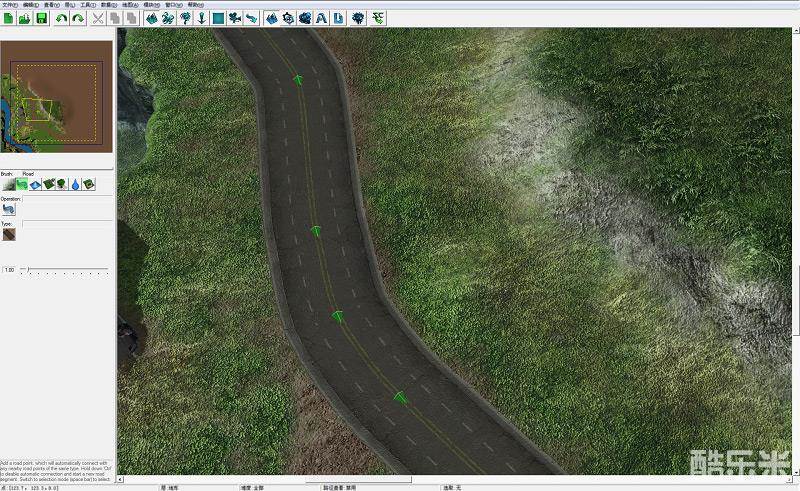The width and height of the screenshot is (800, 491).
Task: Select the bottommost green road point marker
Action: pos(401,398)
